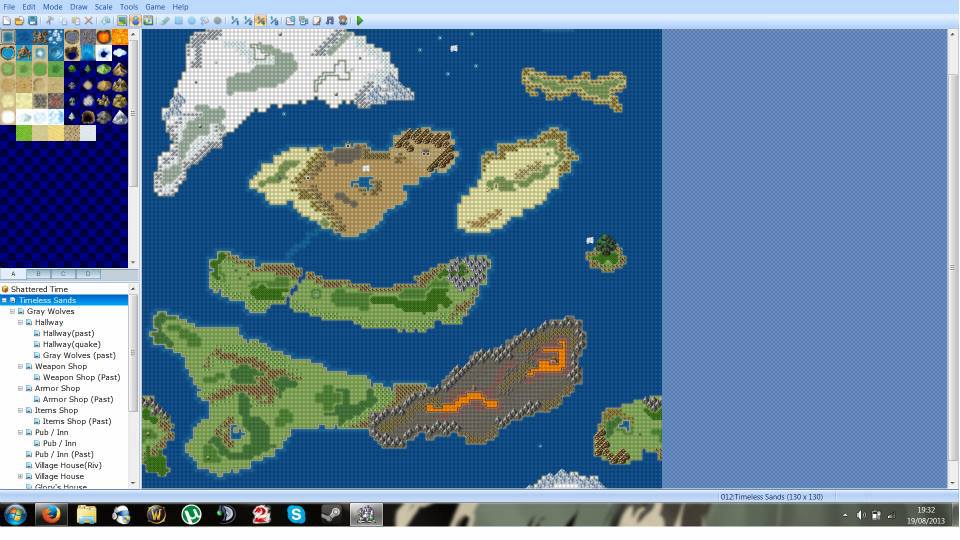Viewport: 960px width, 540px height.
Task: Open the Script Editor icon
Action: (316, 20)
